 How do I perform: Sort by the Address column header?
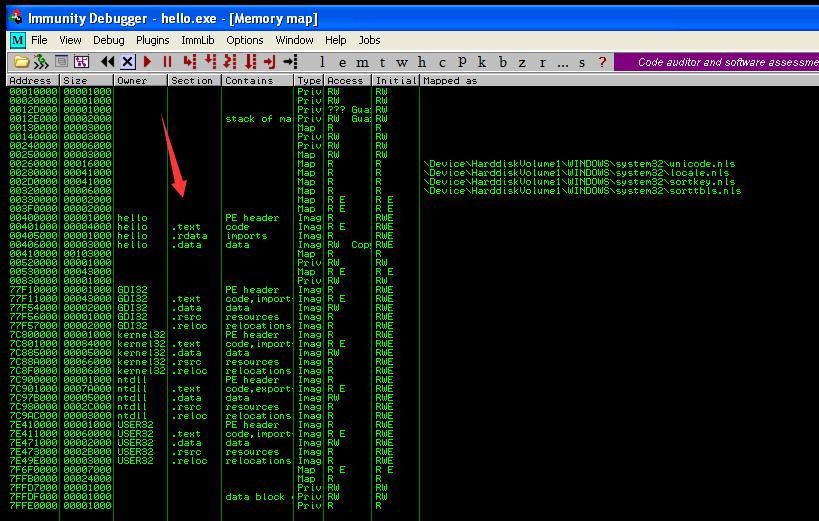pos(33,80)
